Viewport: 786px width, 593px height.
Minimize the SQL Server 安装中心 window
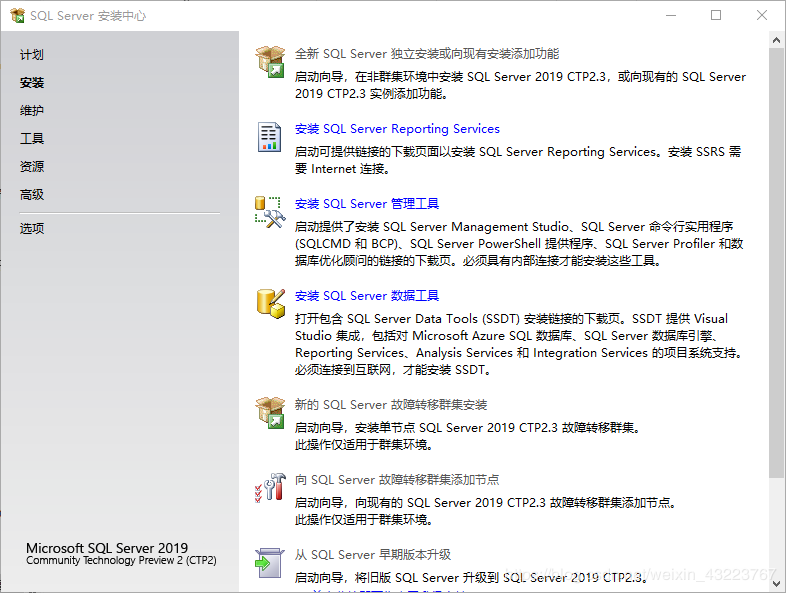(x=671, y=16)
